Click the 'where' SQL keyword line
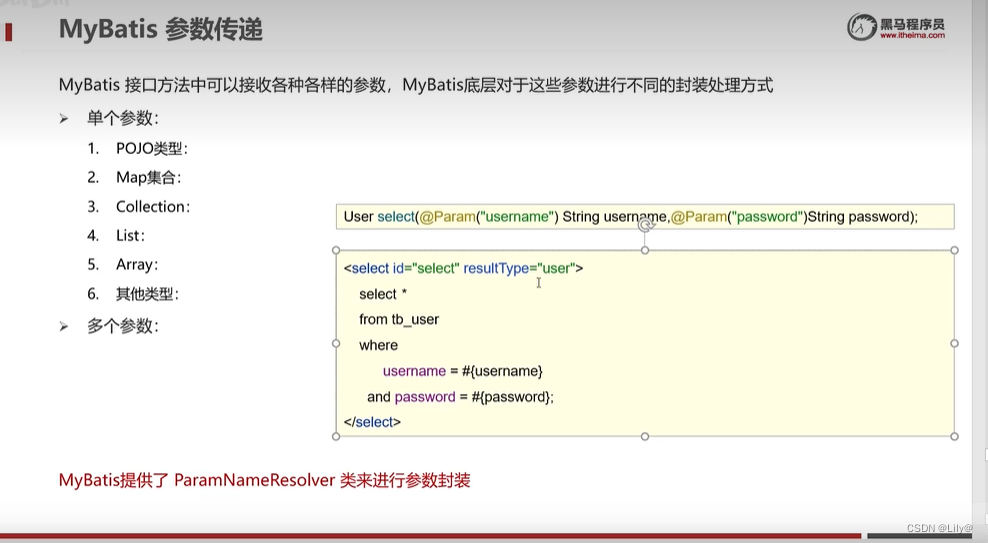Image resolution: width=988 pixels, height=543 pixels. (379, 345)
